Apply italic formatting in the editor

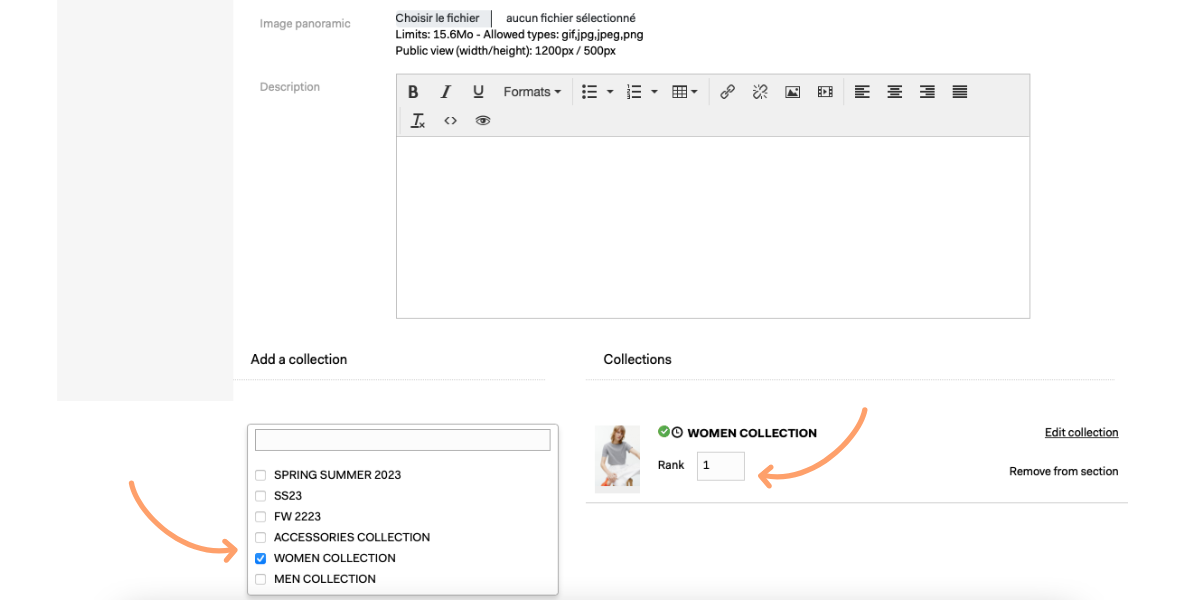click(446, 92)
